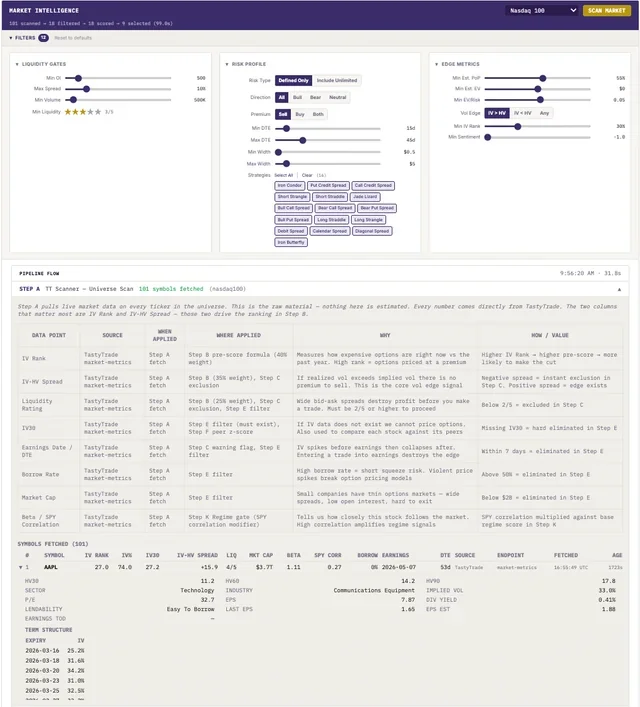Adjust the Min Width slider handle

click(x=278, y=152)
